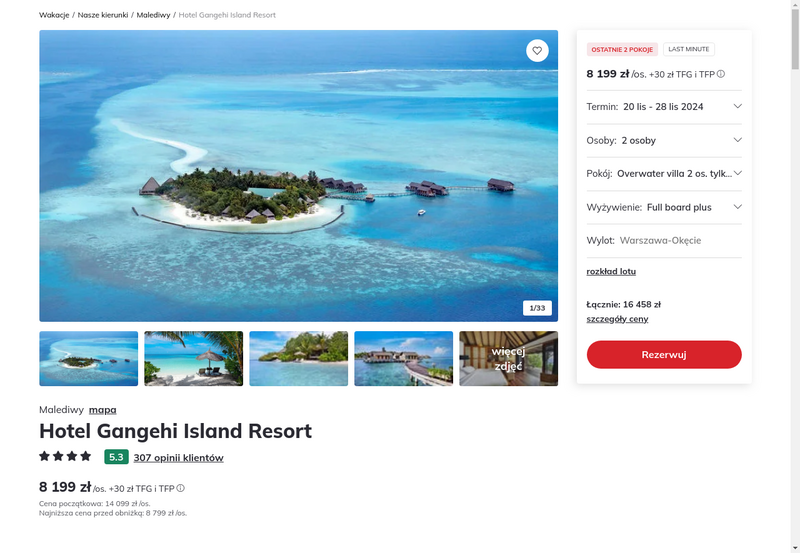The height and width of the screenshot is (553, 800).
Task: Open the Wyżywienie Full board plus dropdown
Action: (x=664, y=207)
